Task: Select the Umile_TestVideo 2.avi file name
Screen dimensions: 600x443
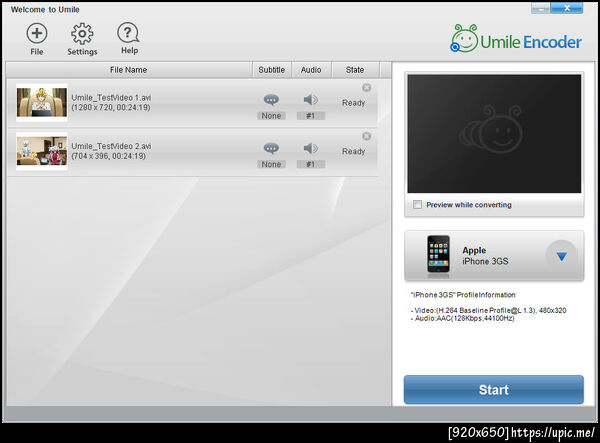Action: (x=111, y=146)
